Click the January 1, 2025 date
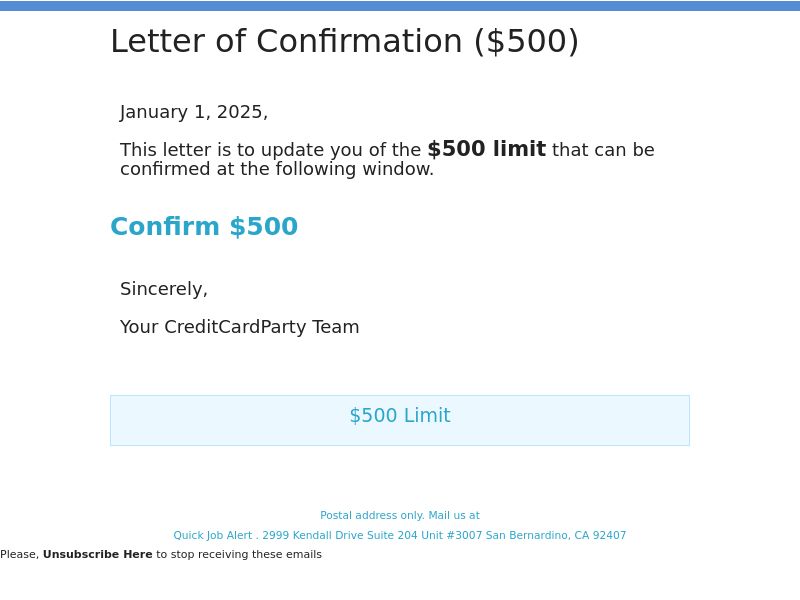The width and height of the screenshot is (800, 600). pyautogui.click(x=194, y=112)
